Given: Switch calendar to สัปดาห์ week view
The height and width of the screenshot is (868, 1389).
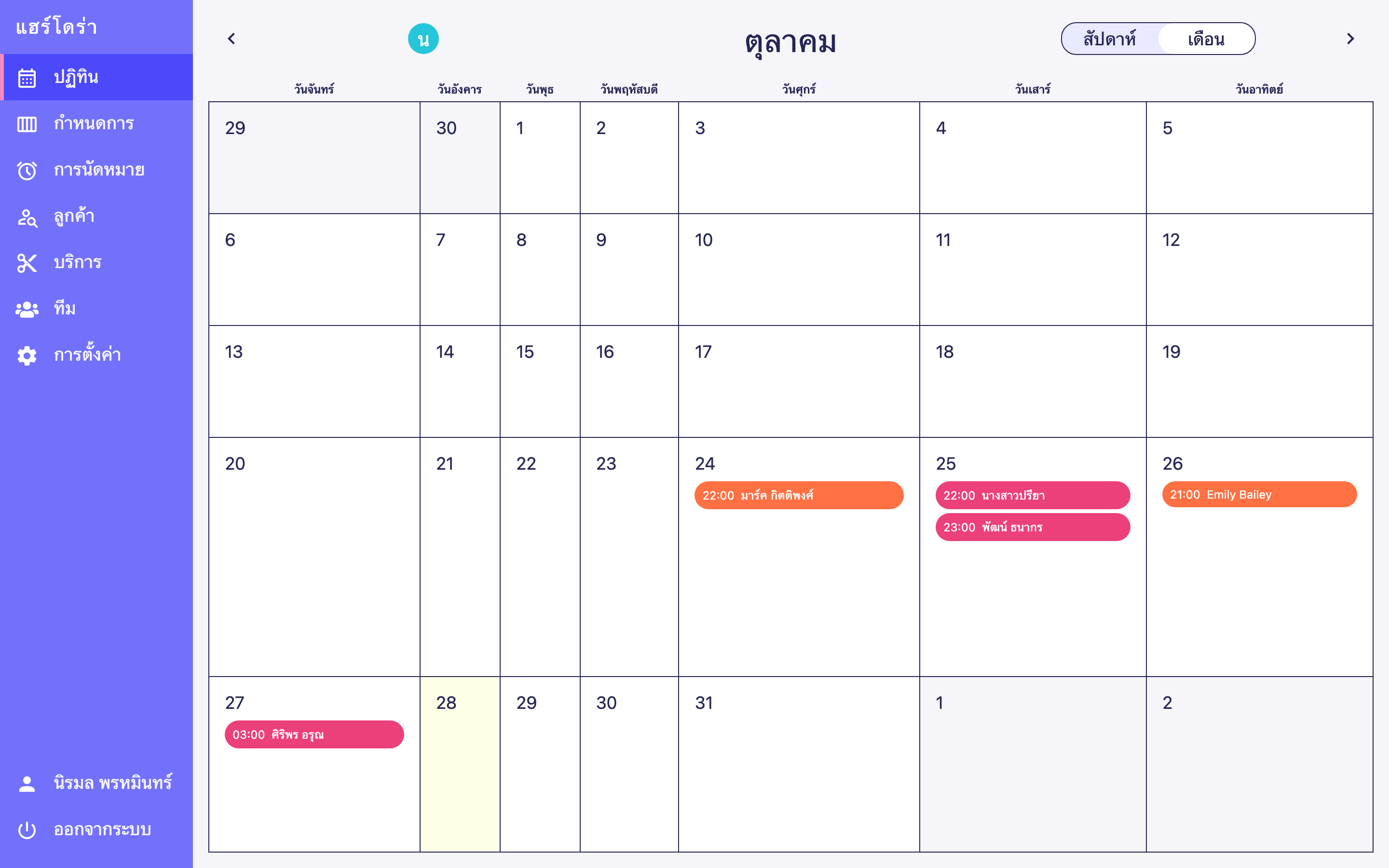Looking at the screenshot, I should coord(1109,39).
